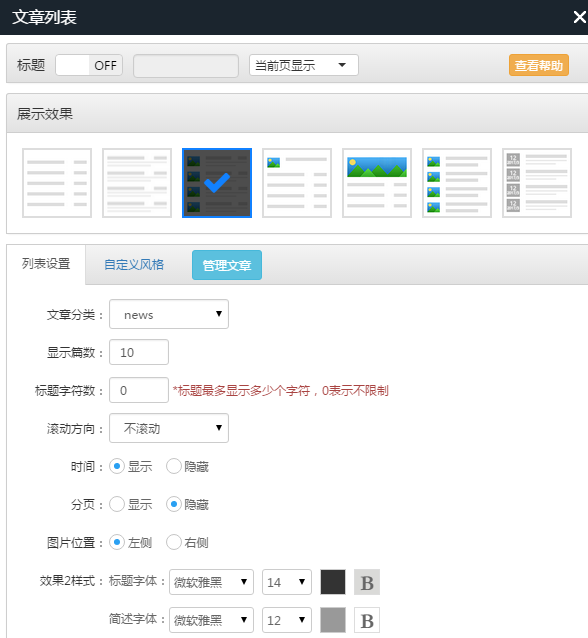Click the 管理文章 button
The width and height of the screenshot is (588, 638).
point(227,265)
